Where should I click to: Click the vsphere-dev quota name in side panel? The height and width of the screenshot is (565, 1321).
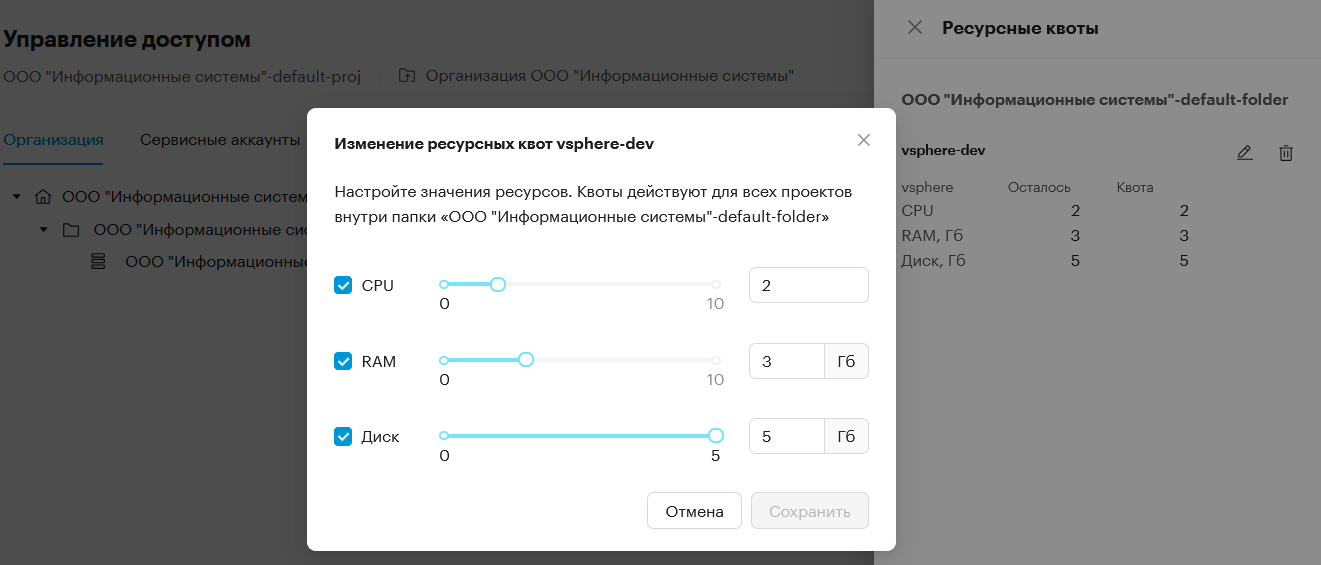pos(944,150)
